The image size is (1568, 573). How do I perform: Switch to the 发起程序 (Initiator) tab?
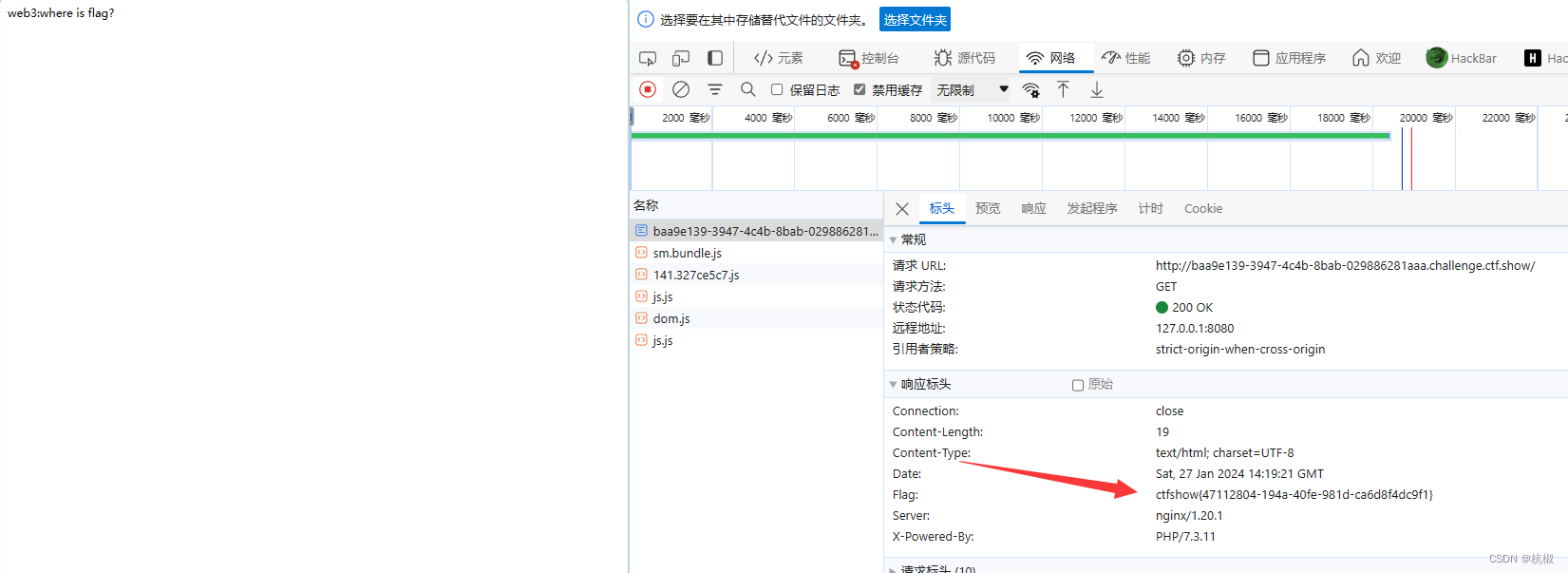point(1092,208)
